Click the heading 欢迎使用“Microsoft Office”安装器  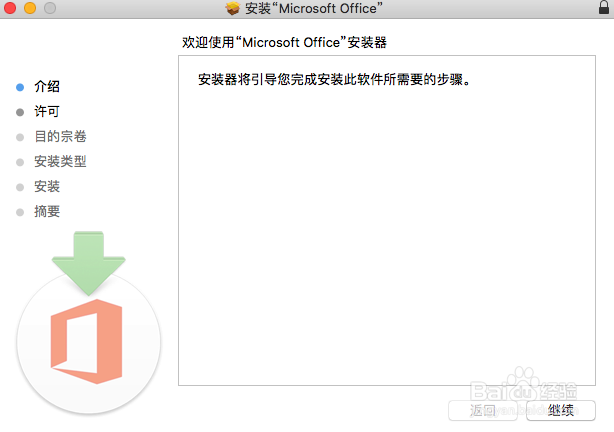284,42
